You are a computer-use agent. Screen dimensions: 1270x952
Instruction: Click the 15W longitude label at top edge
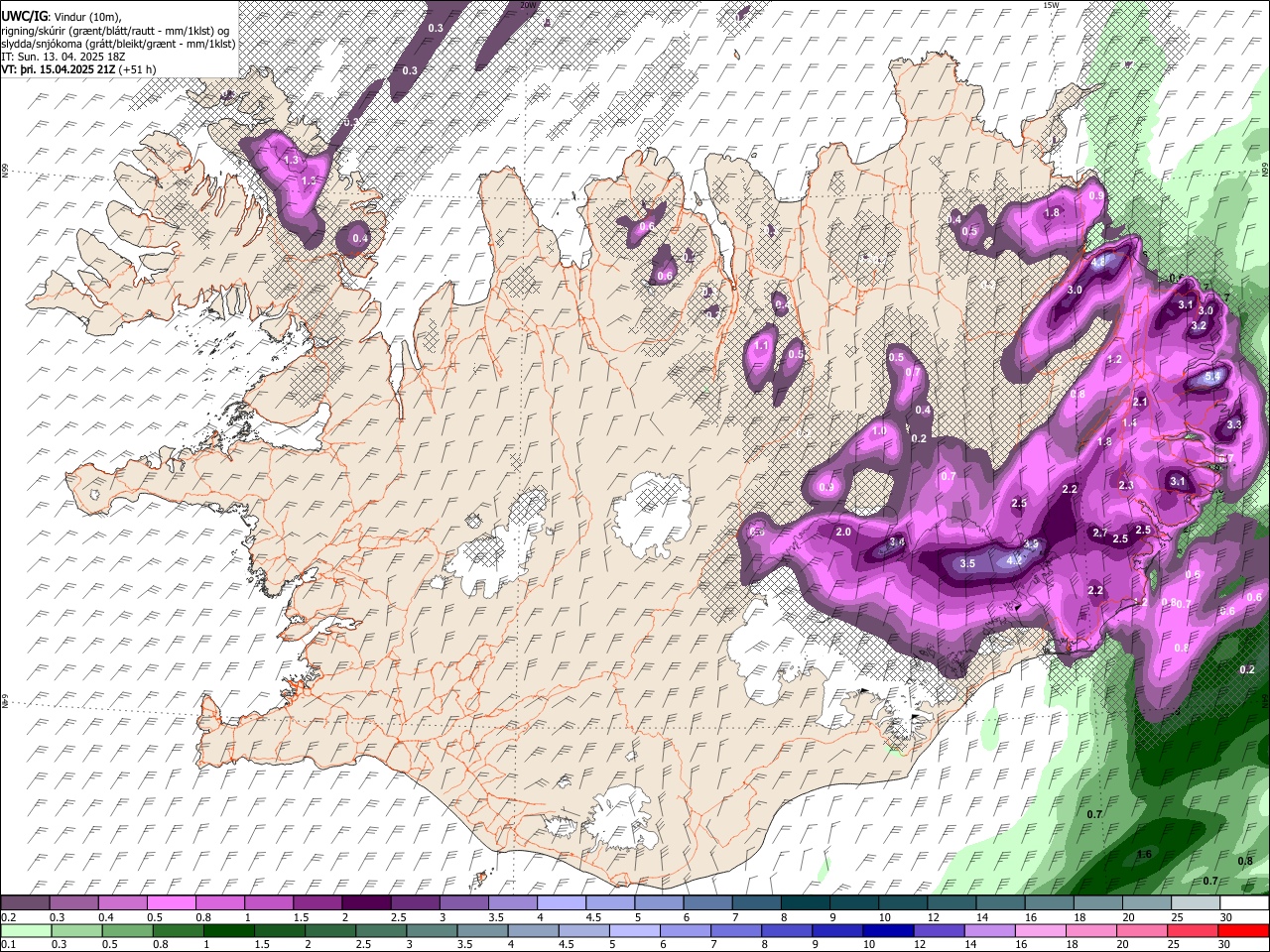point(1052,5)
